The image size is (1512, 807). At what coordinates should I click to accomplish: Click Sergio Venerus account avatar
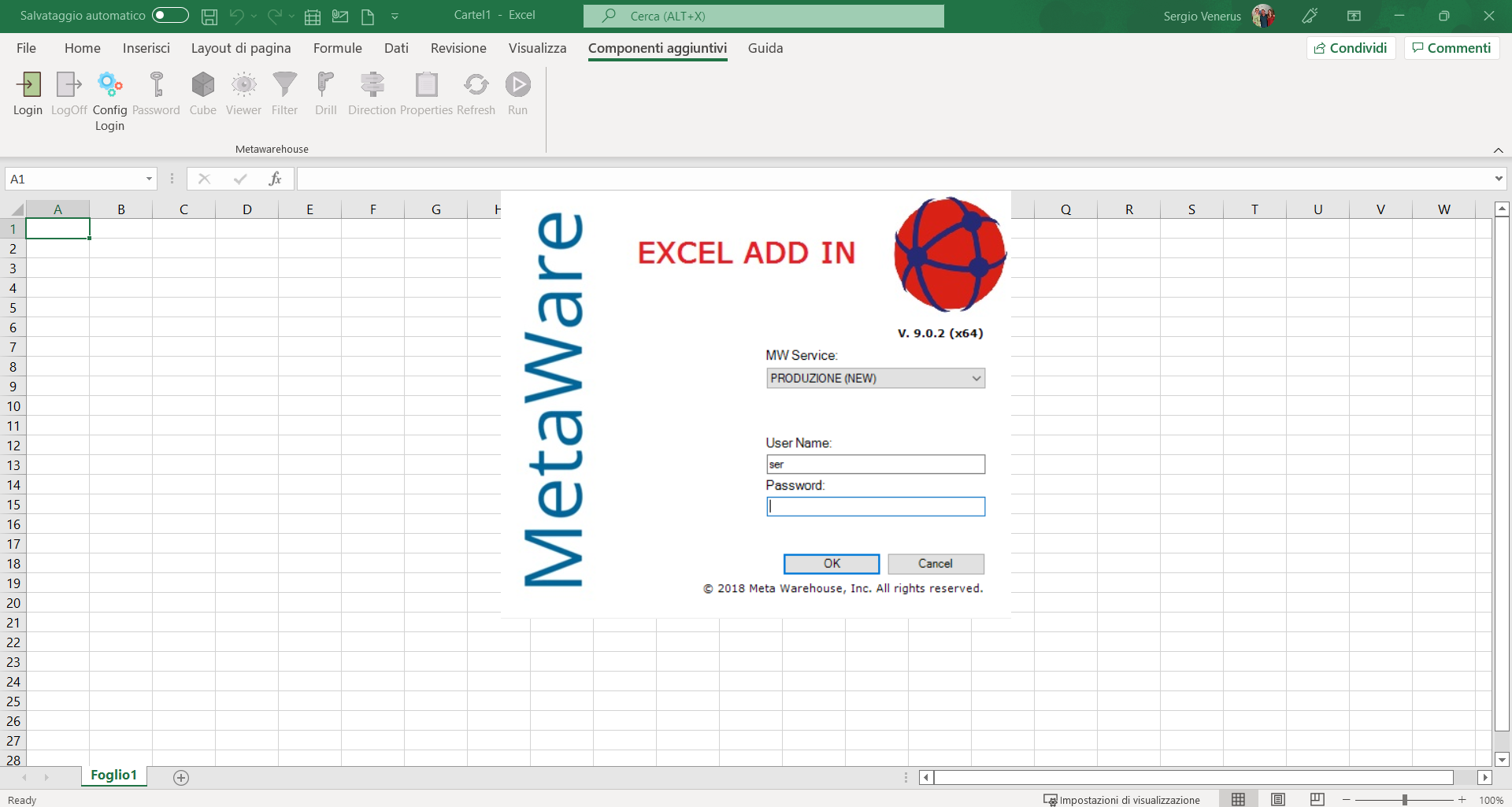tap(1263, 16)
